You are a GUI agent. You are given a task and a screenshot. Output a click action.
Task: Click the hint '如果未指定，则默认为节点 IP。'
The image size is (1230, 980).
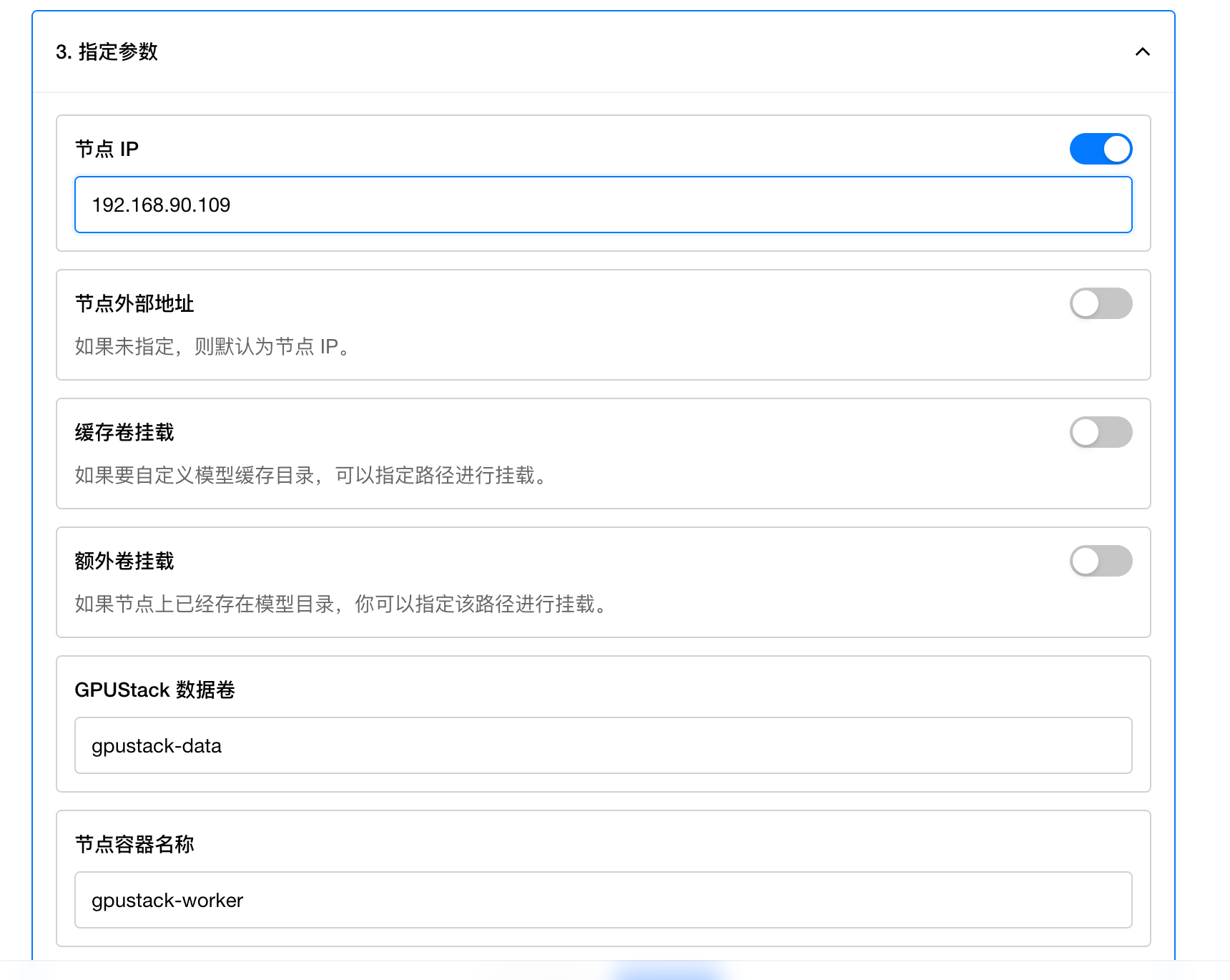pos(213,346)
